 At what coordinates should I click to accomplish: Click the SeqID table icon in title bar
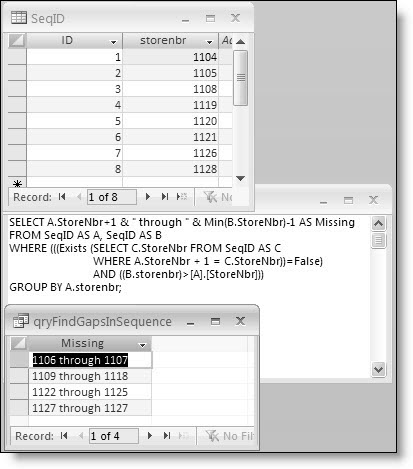point(19,18)
